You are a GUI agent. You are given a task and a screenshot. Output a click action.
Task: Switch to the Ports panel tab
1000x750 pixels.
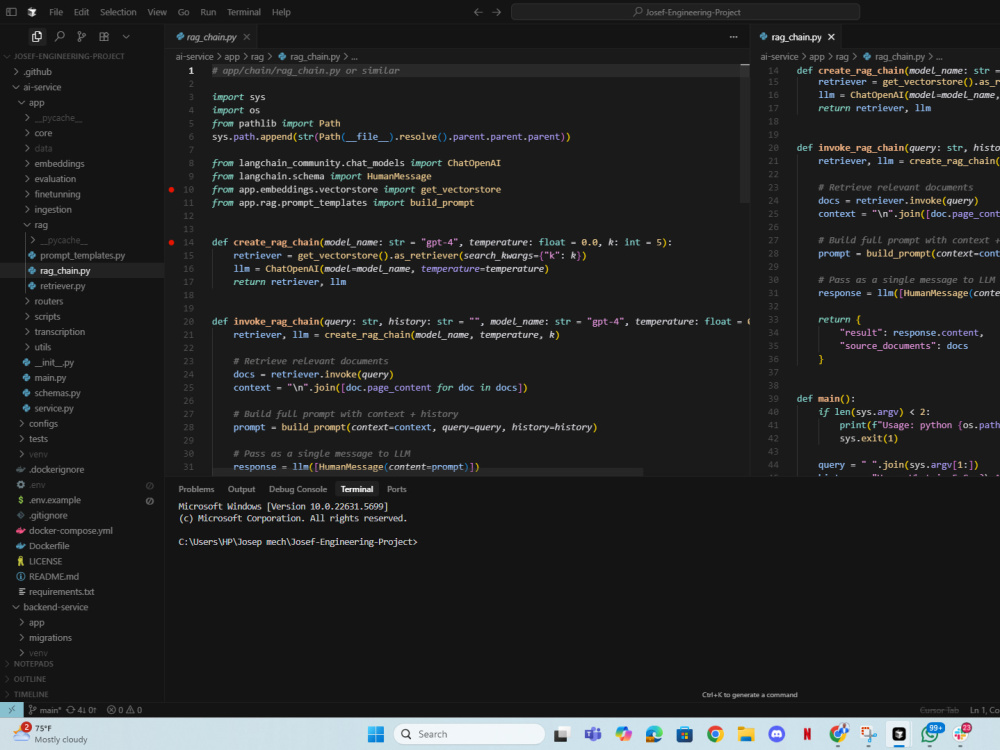[x=397, y=489]
